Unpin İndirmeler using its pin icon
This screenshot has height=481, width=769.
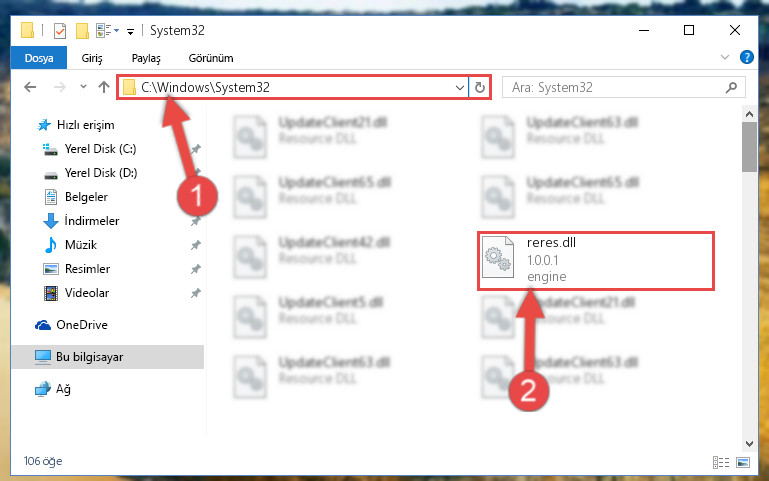(x=196, y=221)
